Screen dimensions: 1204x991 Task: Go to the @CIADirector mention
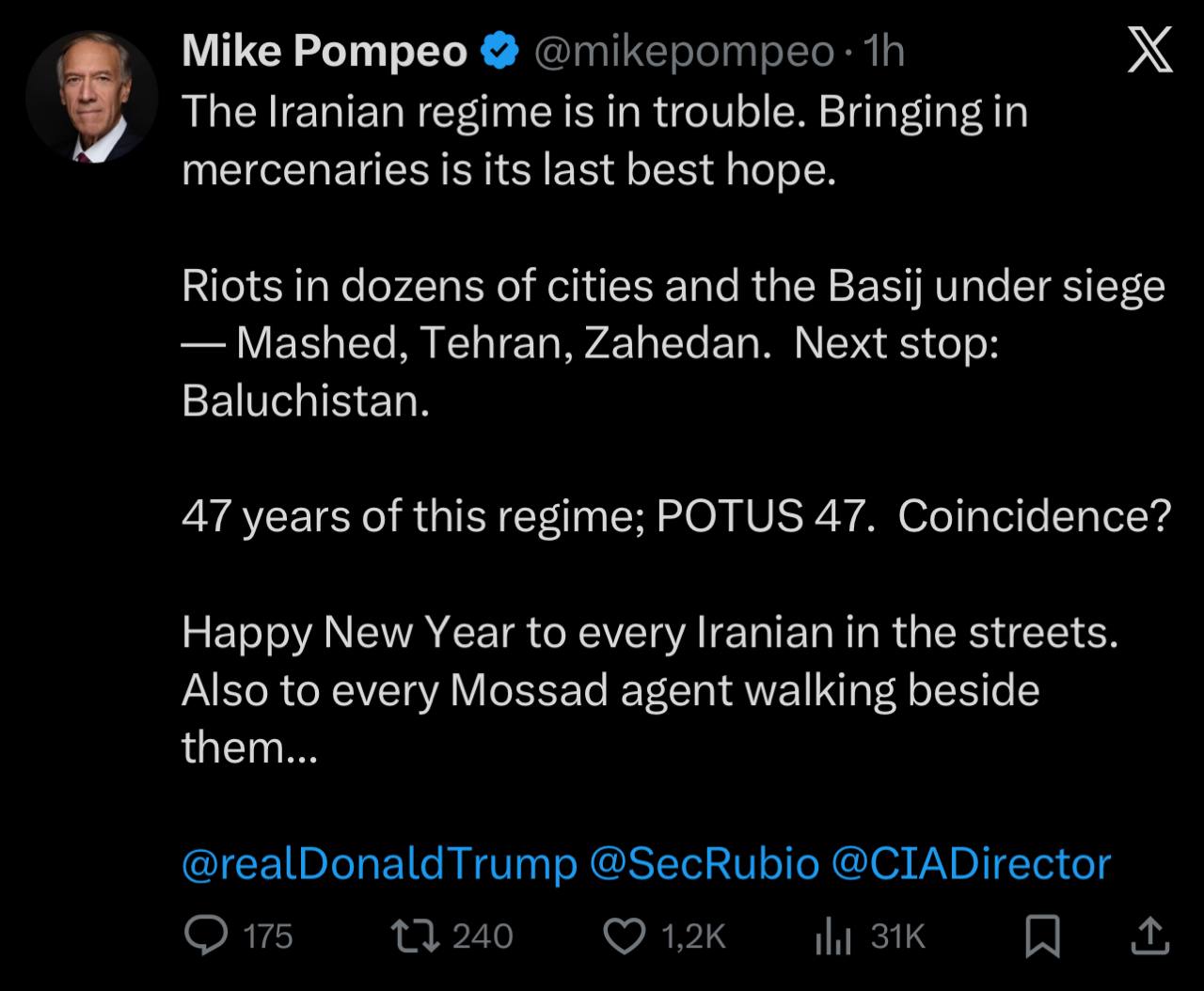pos(971,863)
